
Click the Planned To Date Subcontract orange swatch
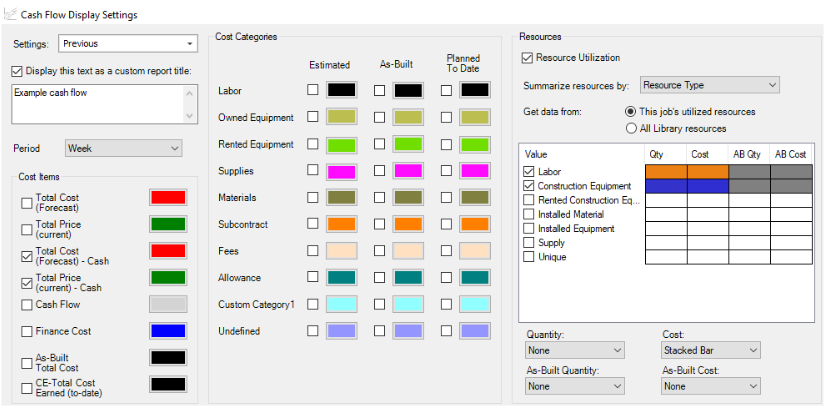[x=475, y=225]
